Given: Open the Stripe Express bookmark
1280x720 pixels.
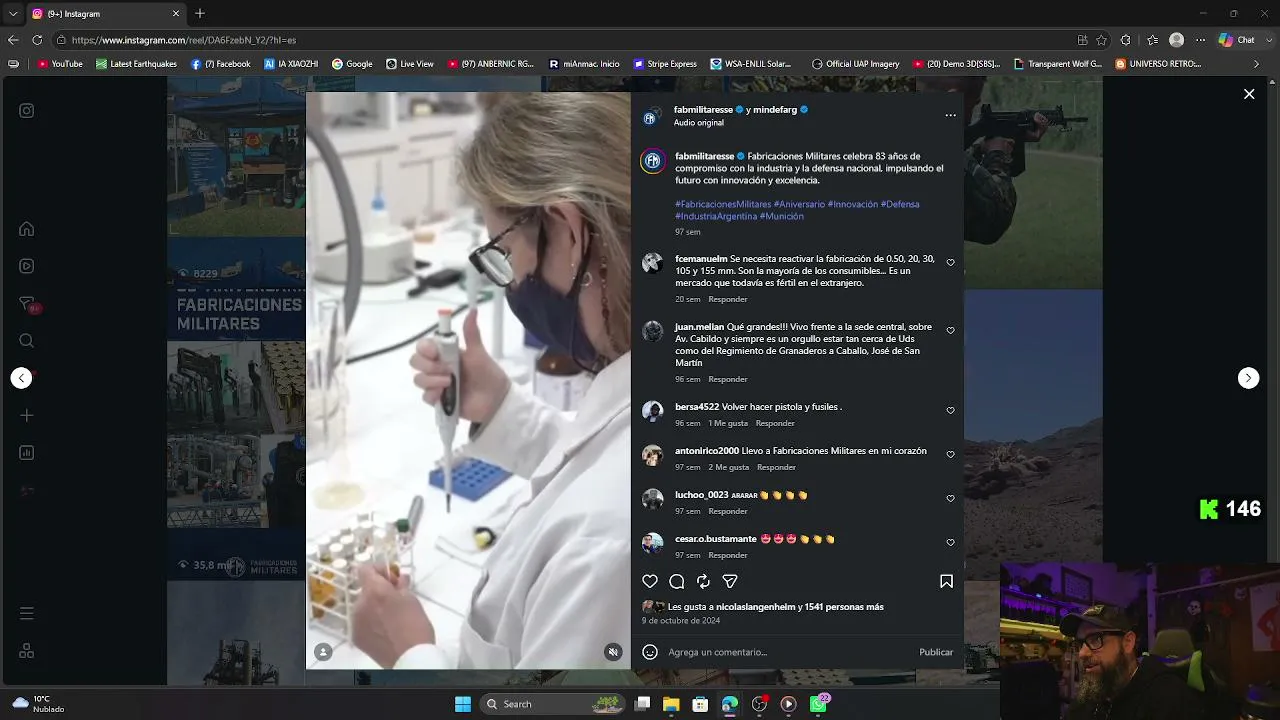Looking at the screenshot, I should [x=665, y=64].
